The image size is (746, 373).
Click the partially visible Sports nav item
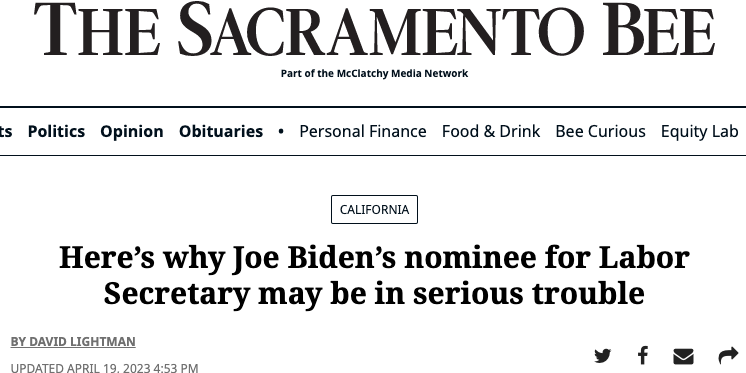tap(6, 131)
